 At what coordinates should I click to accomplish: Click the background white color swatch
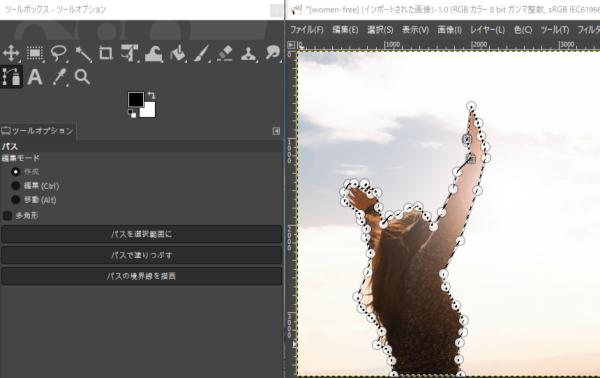click(149, 110)
